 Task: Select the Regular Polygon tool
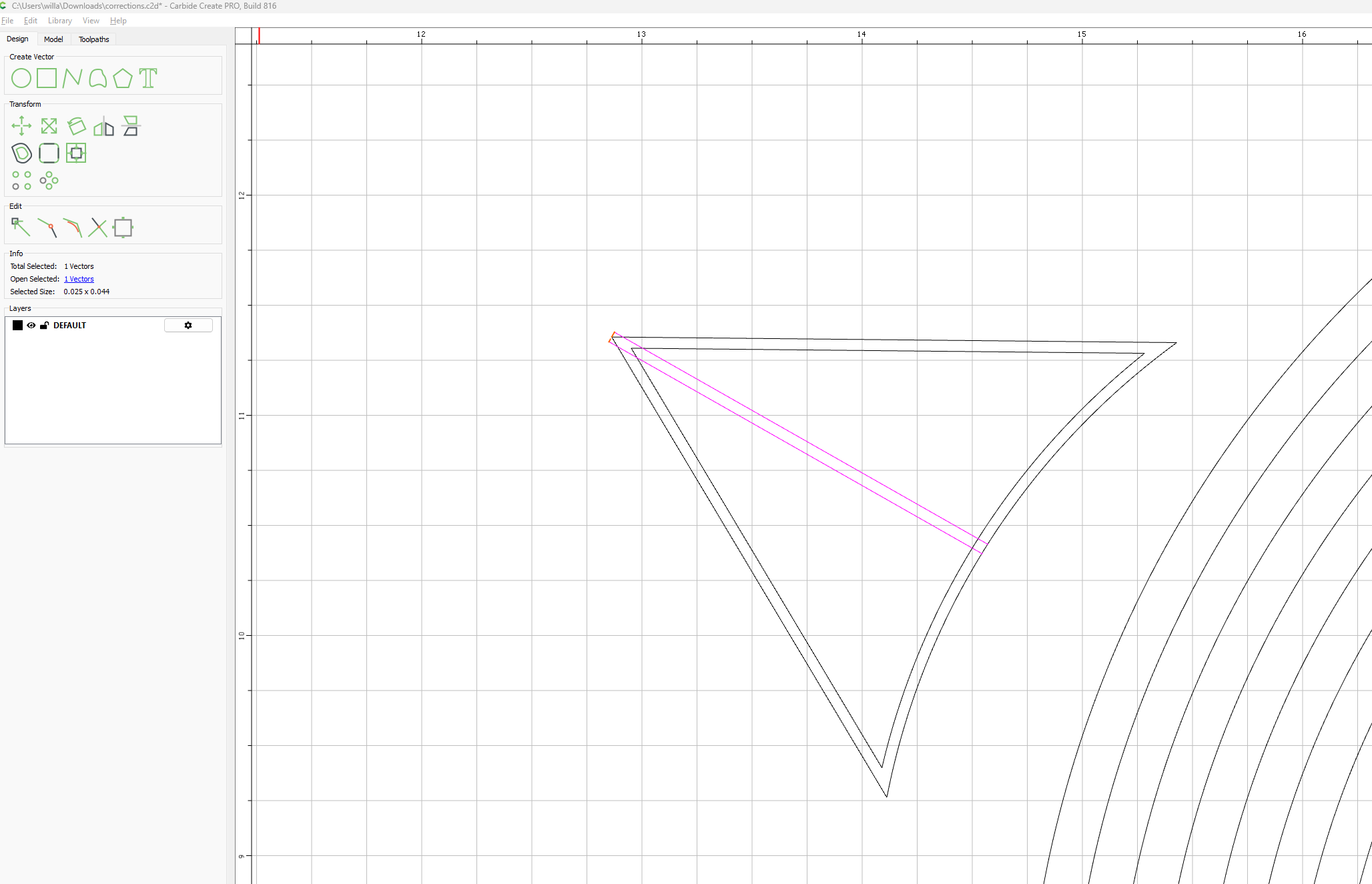coord(123,79)
